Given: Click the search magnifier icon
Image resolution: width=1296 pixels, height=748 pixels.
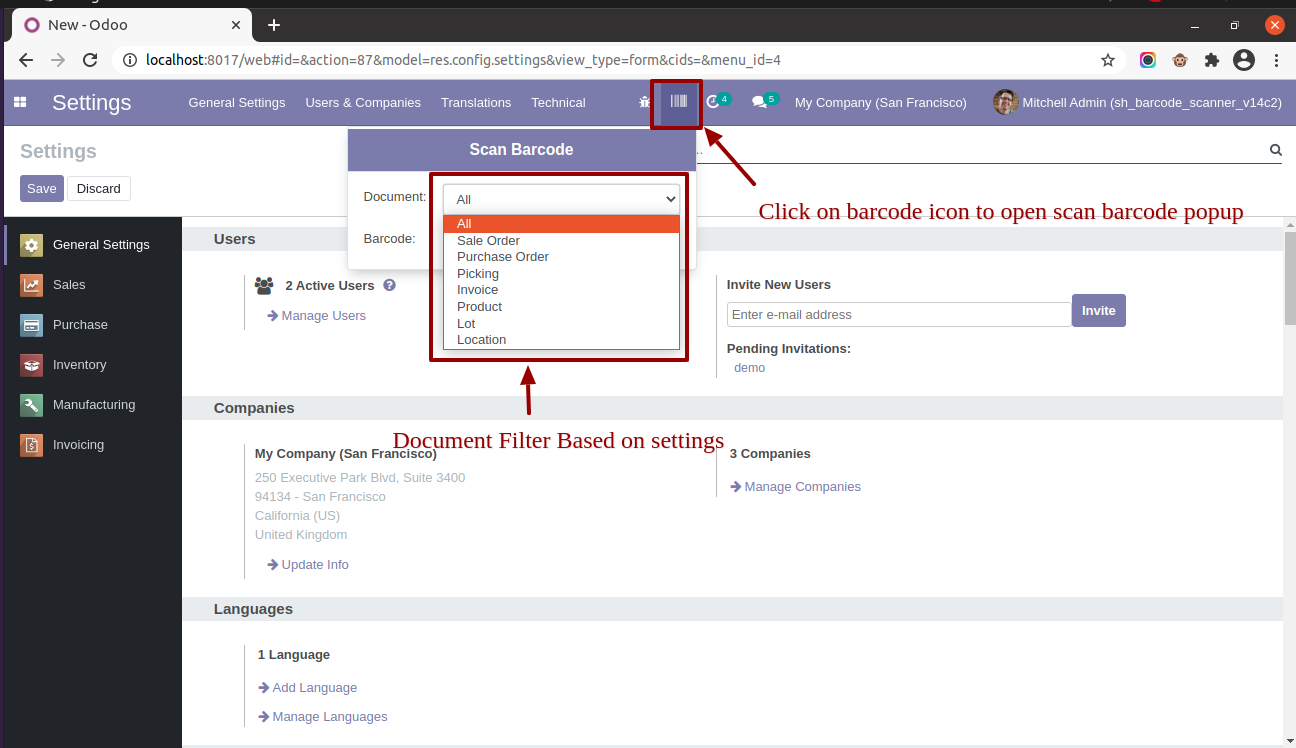Looking at the screenshot, I should (1276, 150).
